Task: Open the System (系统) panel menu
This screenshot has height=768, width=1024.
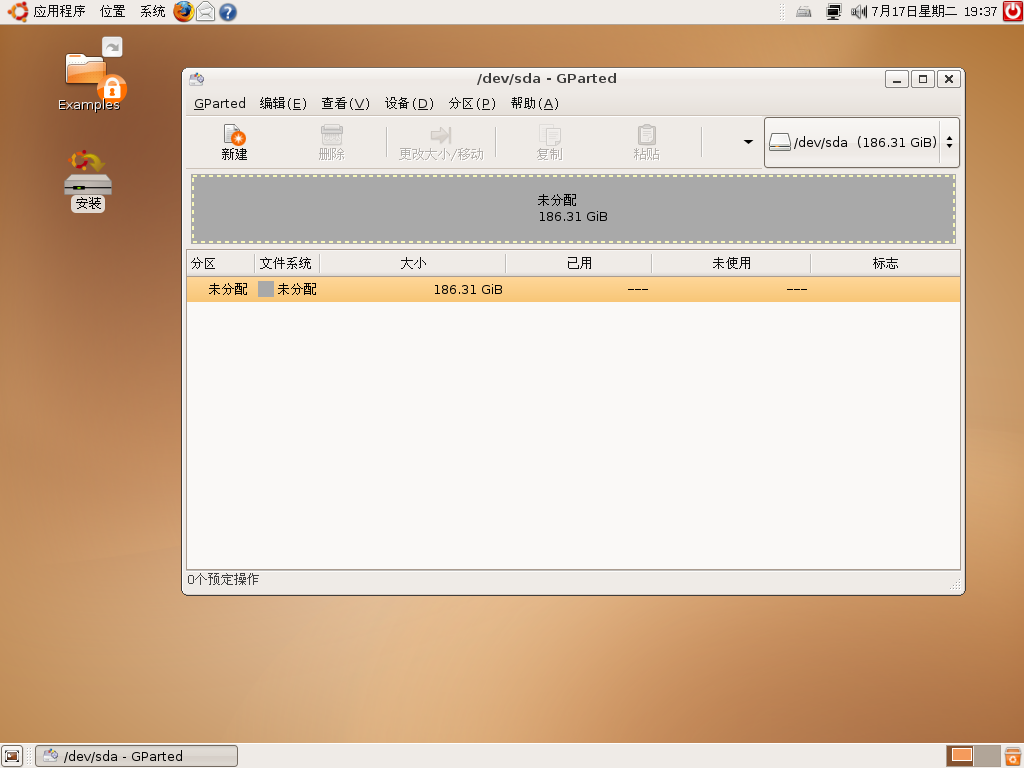Action: pyautogui.click(x=153, y=11)
